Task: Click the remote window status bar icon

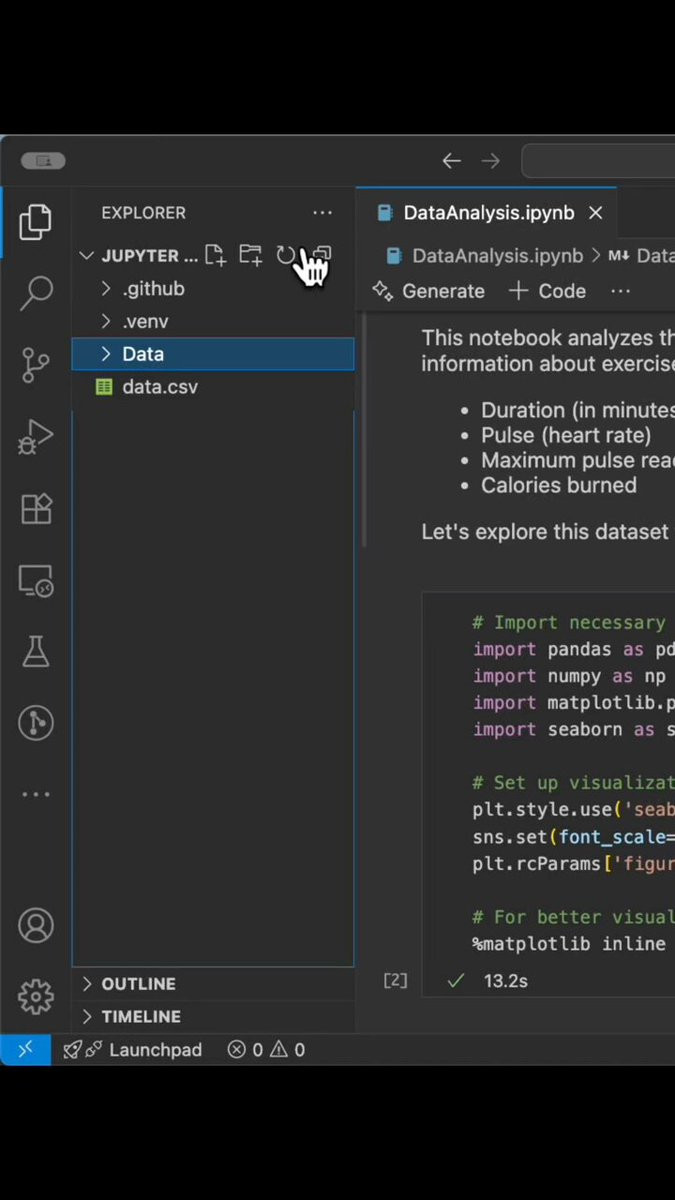Action: (25, 1049)
